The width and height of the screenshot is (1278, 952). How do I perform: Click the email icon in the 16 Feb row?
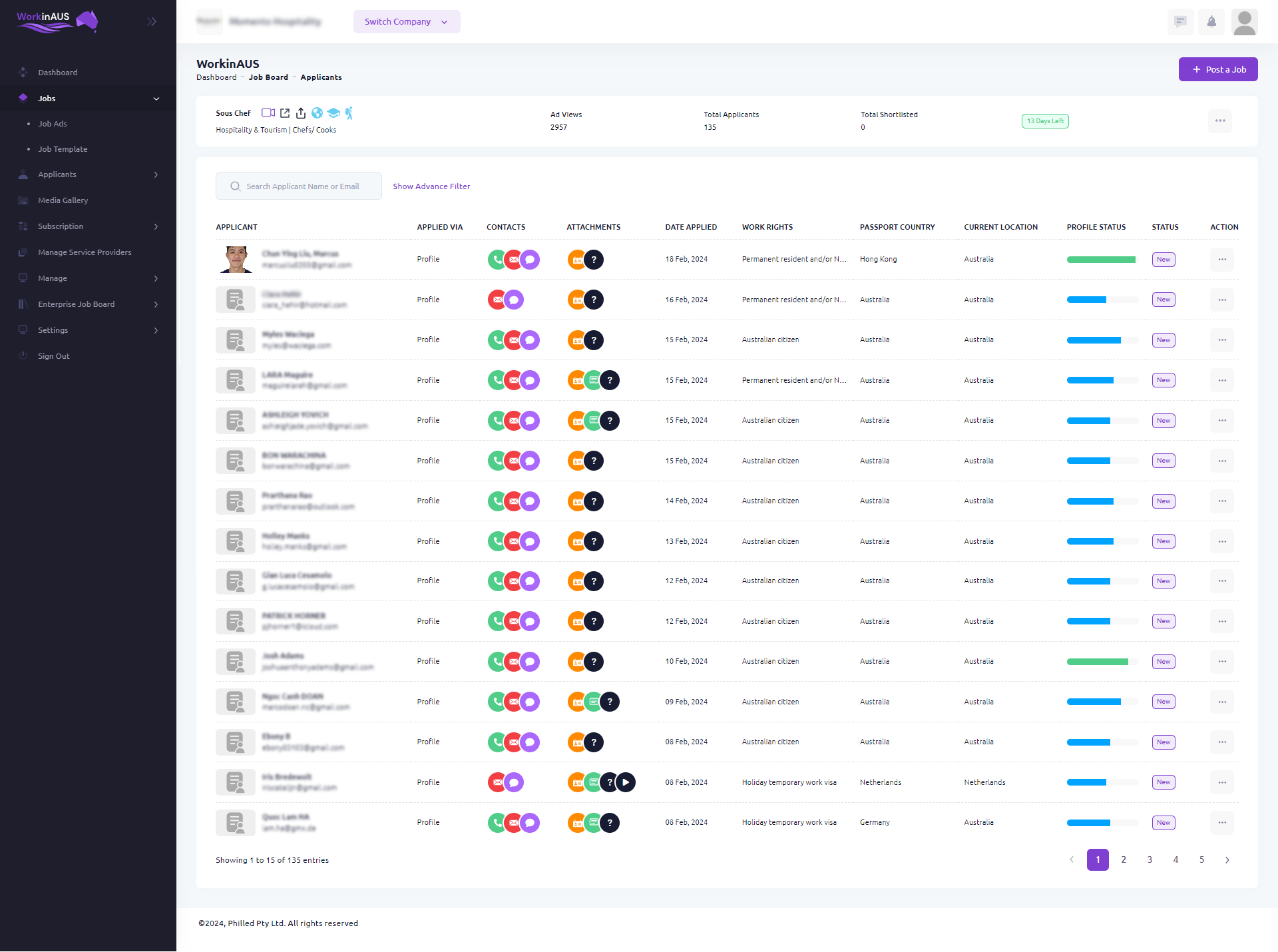tap(497, 300)
